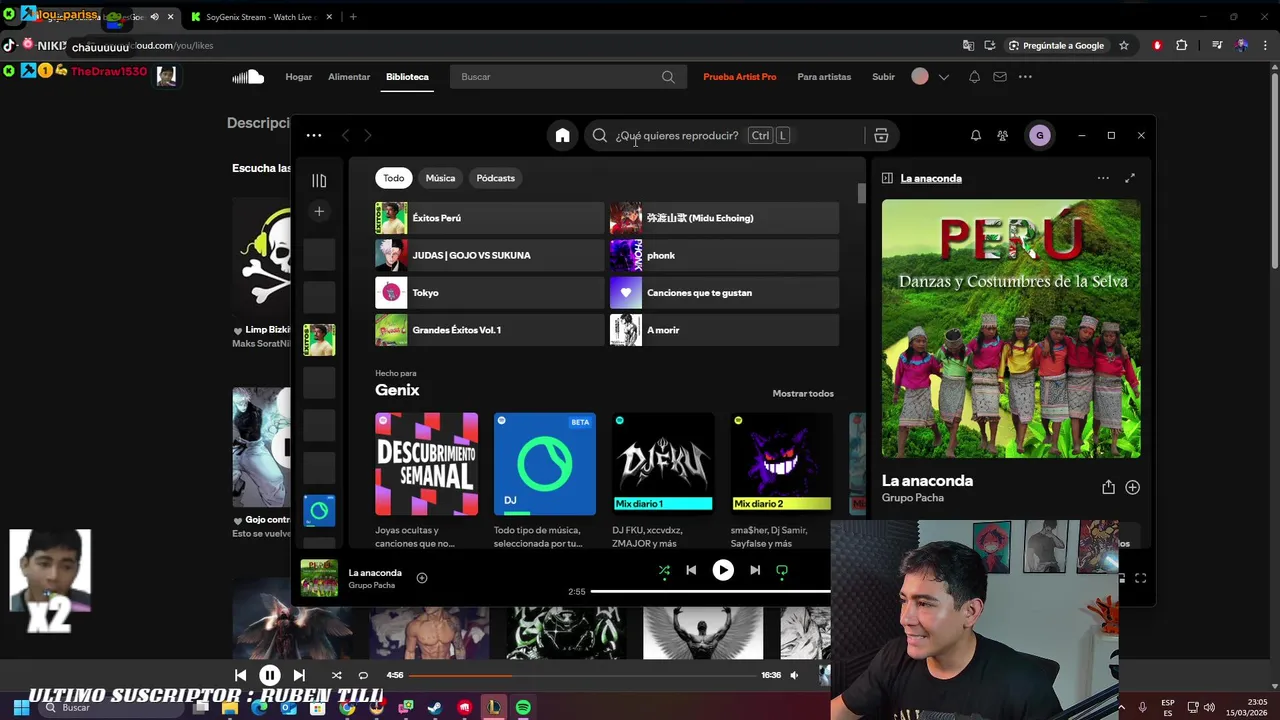Expand the Now Playing view to fullscreen
This screenshot has height=720, width=1280.
(1130, 178)
